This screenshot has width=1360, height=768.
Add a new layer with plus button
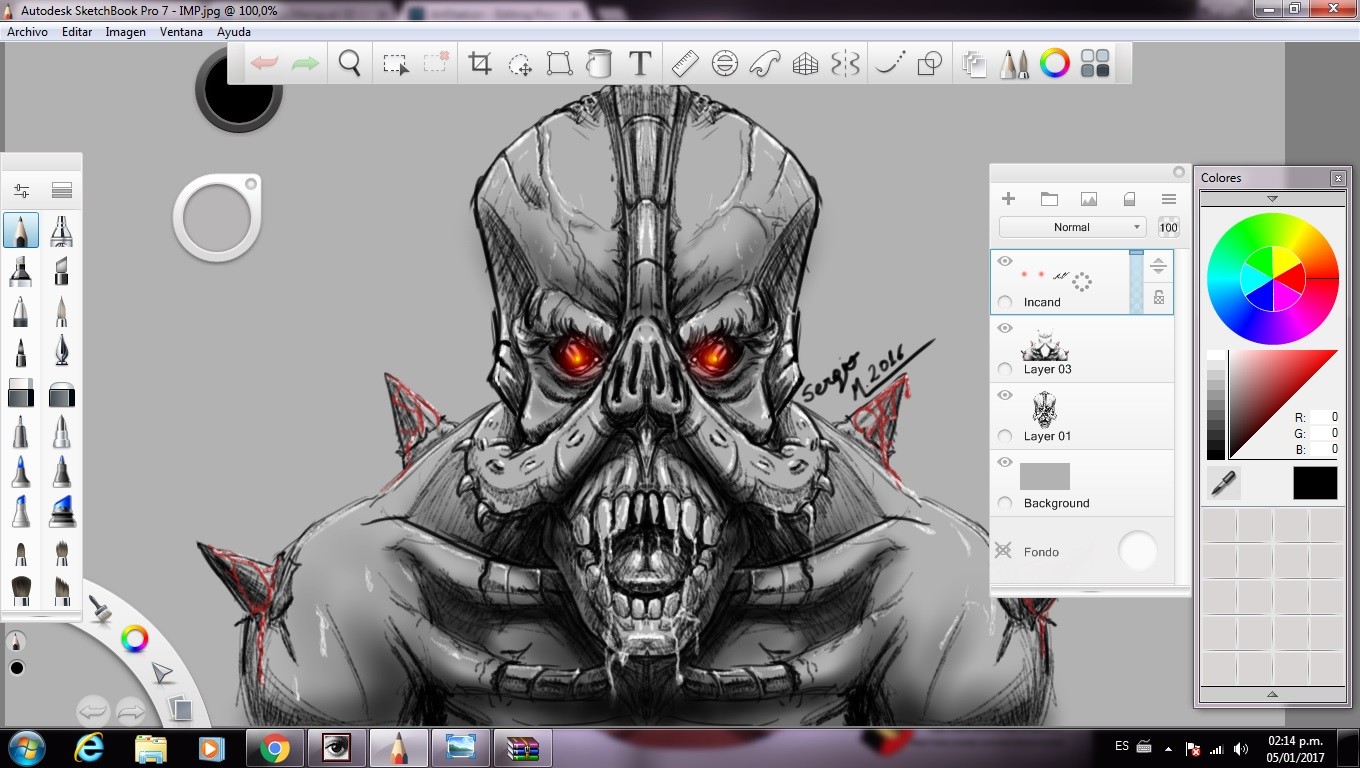tap(1008, 199)
